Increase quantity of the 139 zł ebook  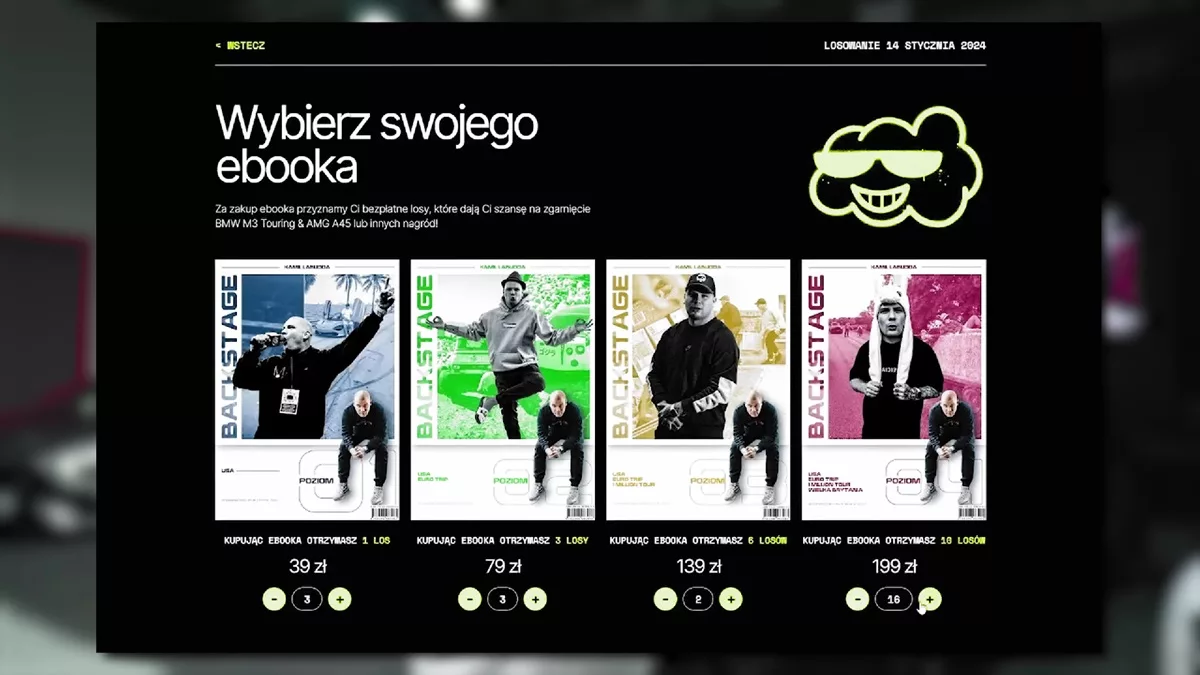(731, 599)
